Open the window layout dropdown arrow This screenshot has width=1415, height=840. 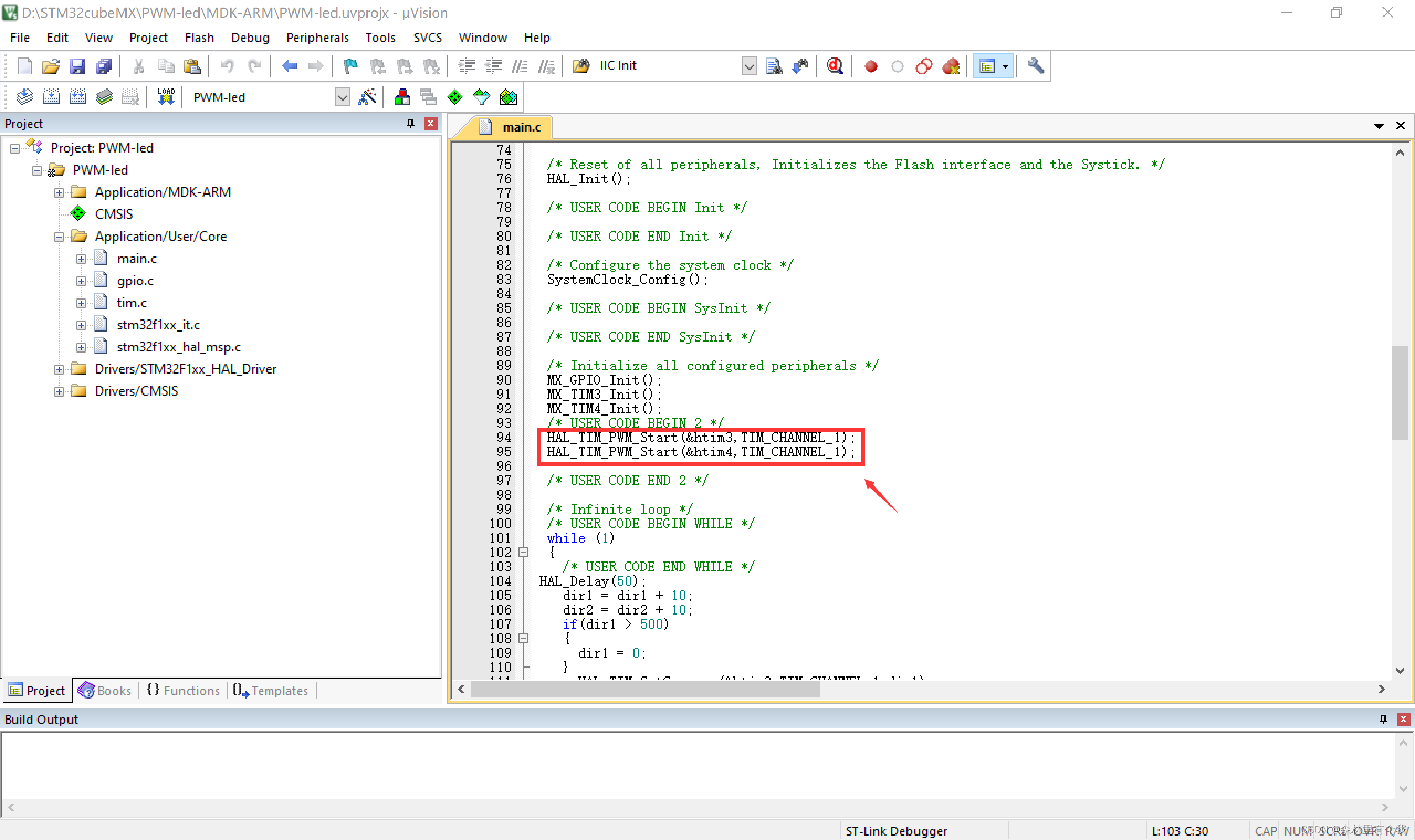tap(1005, 66)
